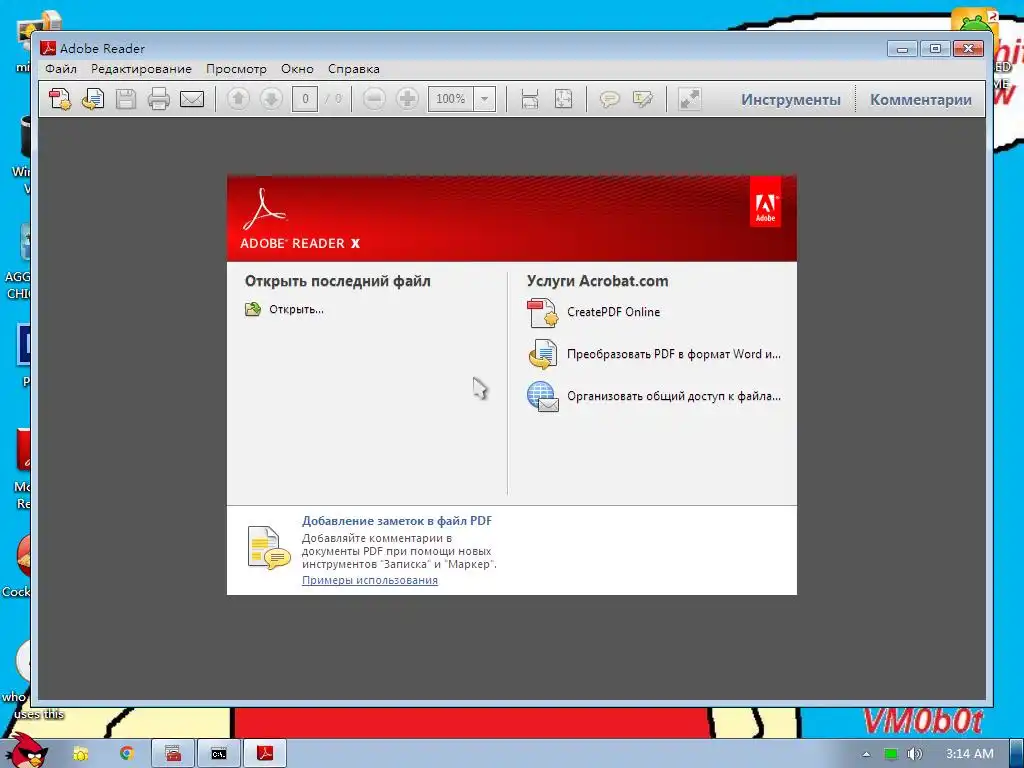The height and width of the screenshot is (768, 1024).
Task: Click the Открыть... link
Action: point(296,310)
